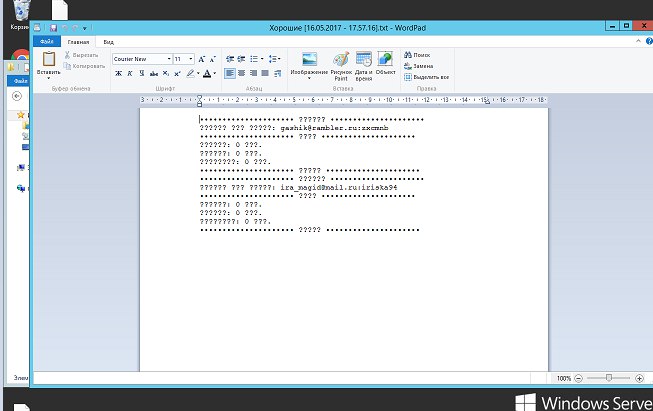Click the email line gashik@rambler.ru in document
Image resolution: width=653 pixels, height=411 pixels.
pyautogui.click(x=315, y=128)
